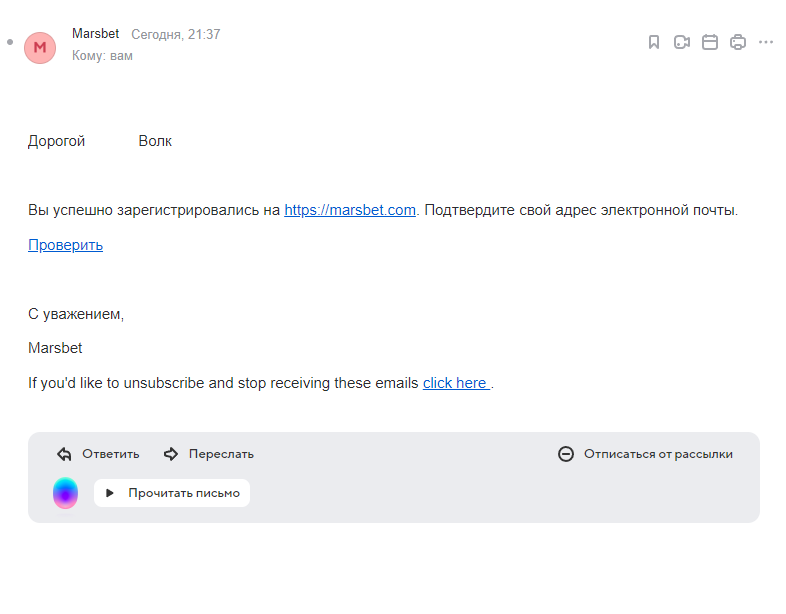Click the colorful voice assistant orb

click(x=66, y=493)
